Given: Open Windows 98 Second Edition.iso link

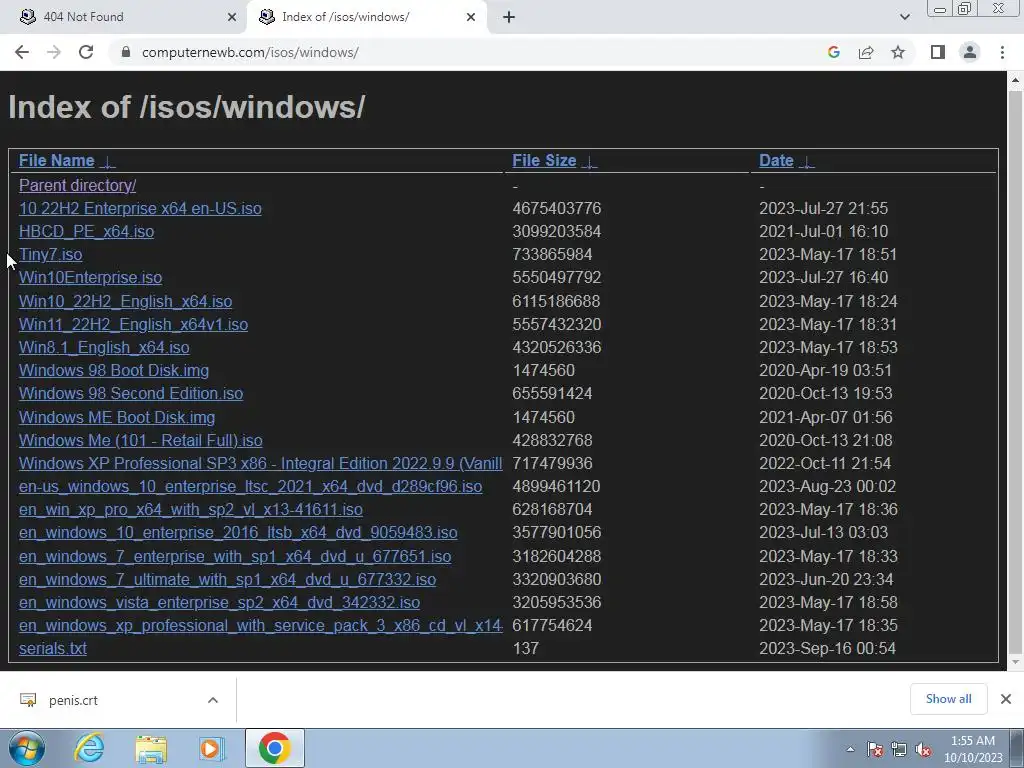Looking at the screenshot, I should click(x=131, y=393).
